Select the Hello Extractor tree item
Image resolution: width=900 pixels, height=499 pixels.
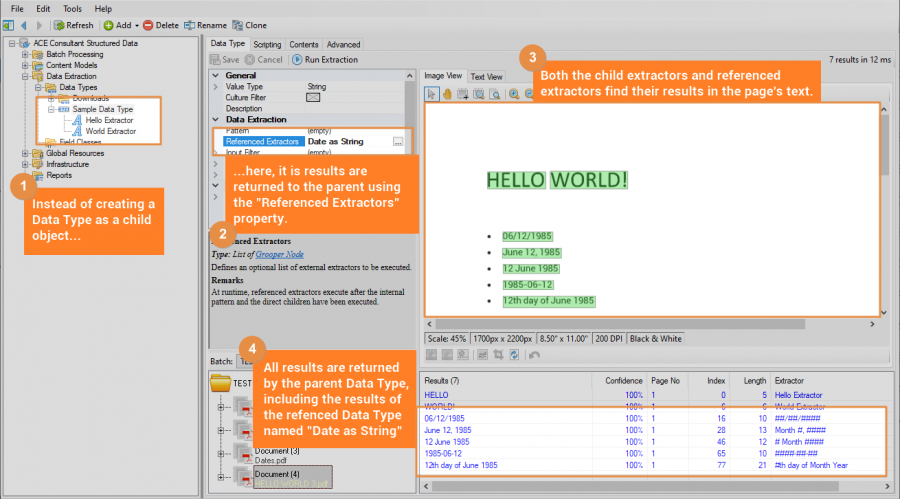[x=110, y=120]
